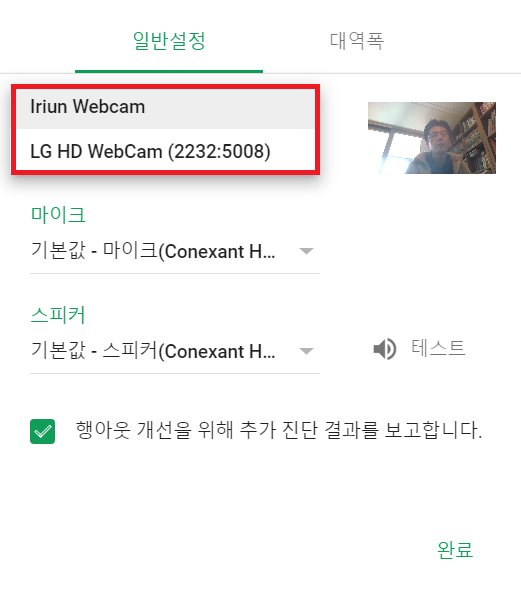This screenshot has width=521, height=591.
Task: Click the 마이크 section label
Action: 58,215
